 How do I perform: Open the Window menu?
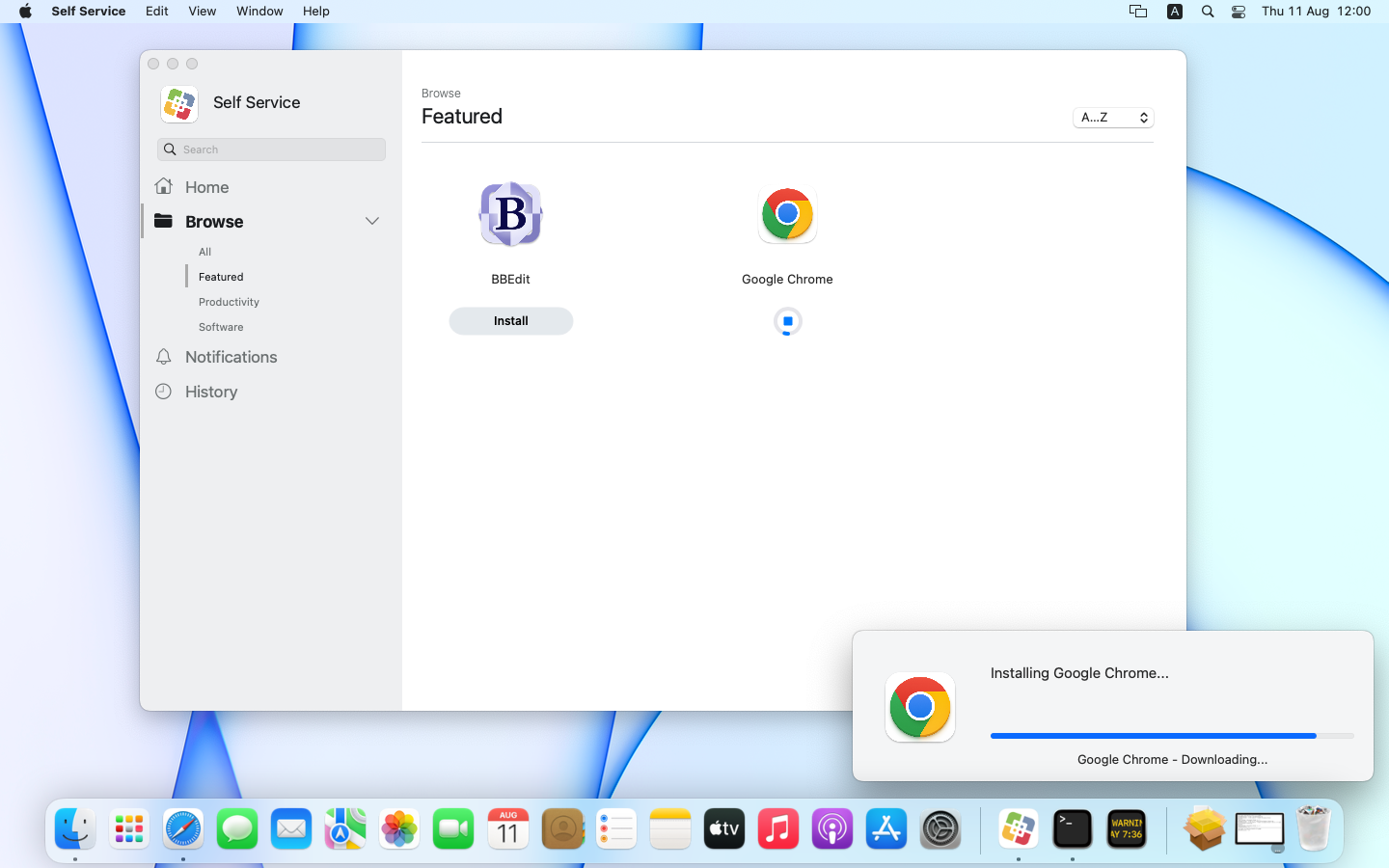click(x=259, y=12)
